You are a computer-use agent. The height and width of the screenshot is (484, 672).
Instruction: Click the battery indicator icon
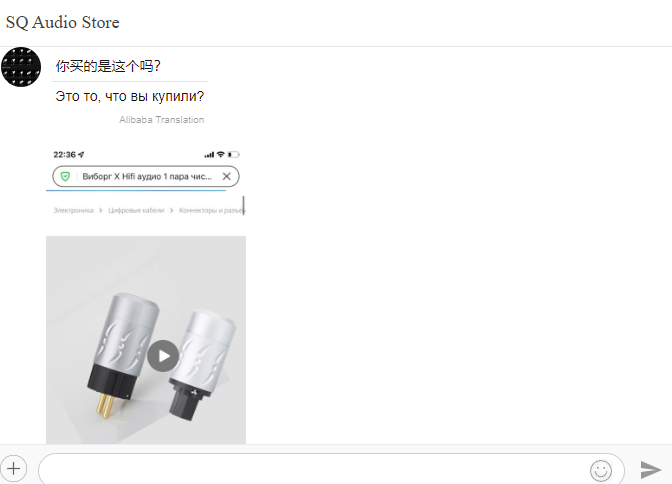(234, 154)
